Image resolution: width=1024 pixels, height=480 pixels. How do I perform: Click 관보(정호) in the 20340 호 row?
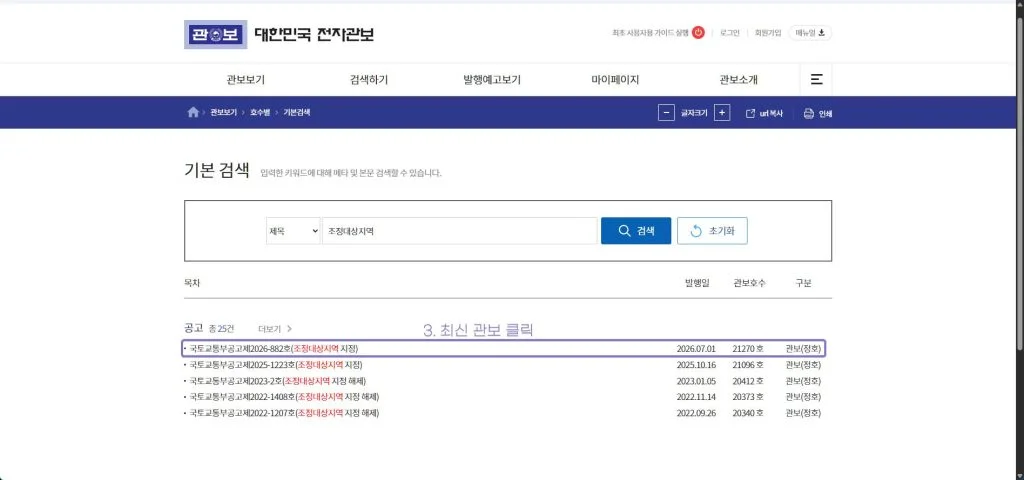click(x=803, y=413)
